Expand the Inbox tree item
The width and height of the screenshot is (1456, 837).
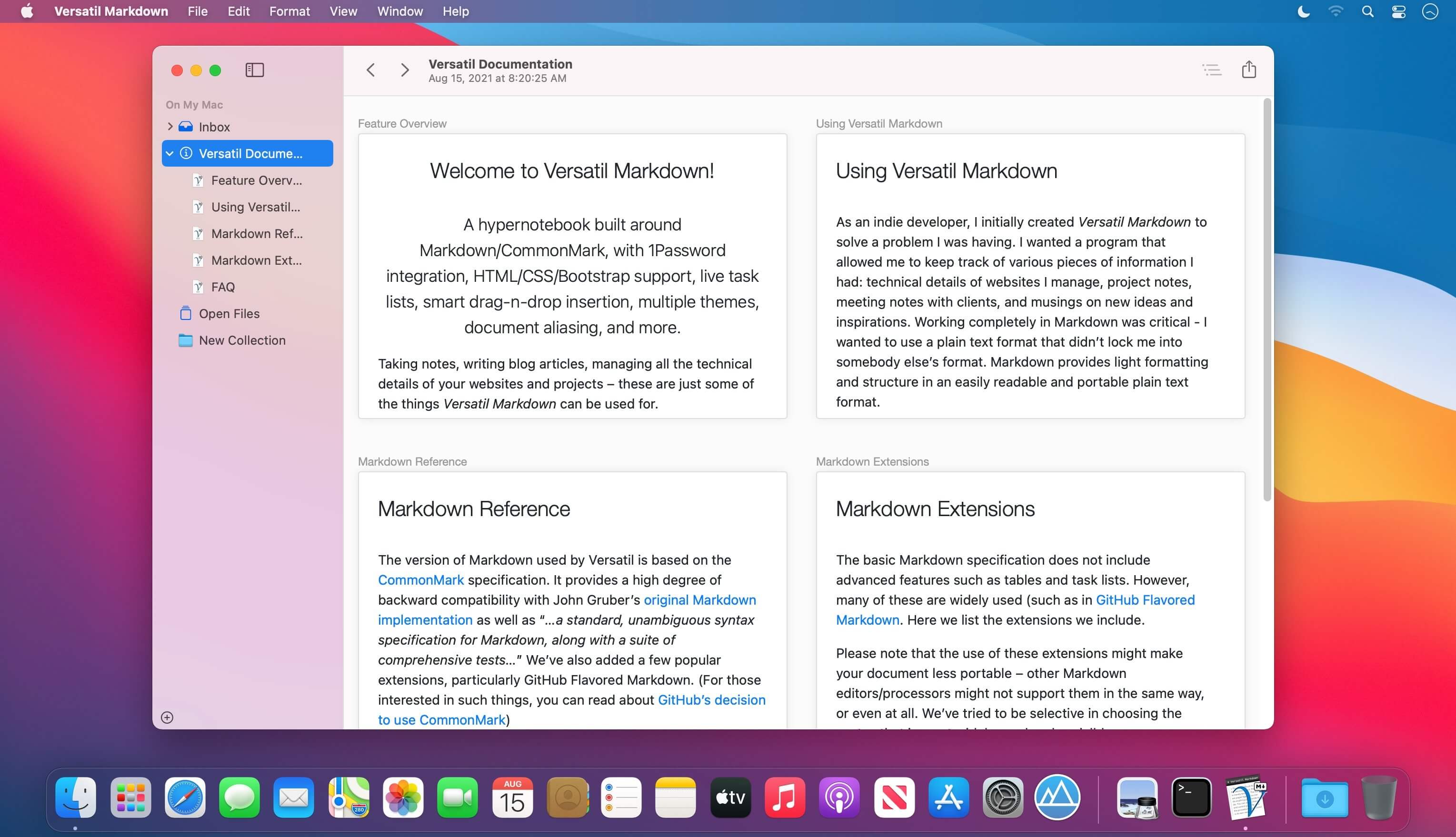point(170,127)
